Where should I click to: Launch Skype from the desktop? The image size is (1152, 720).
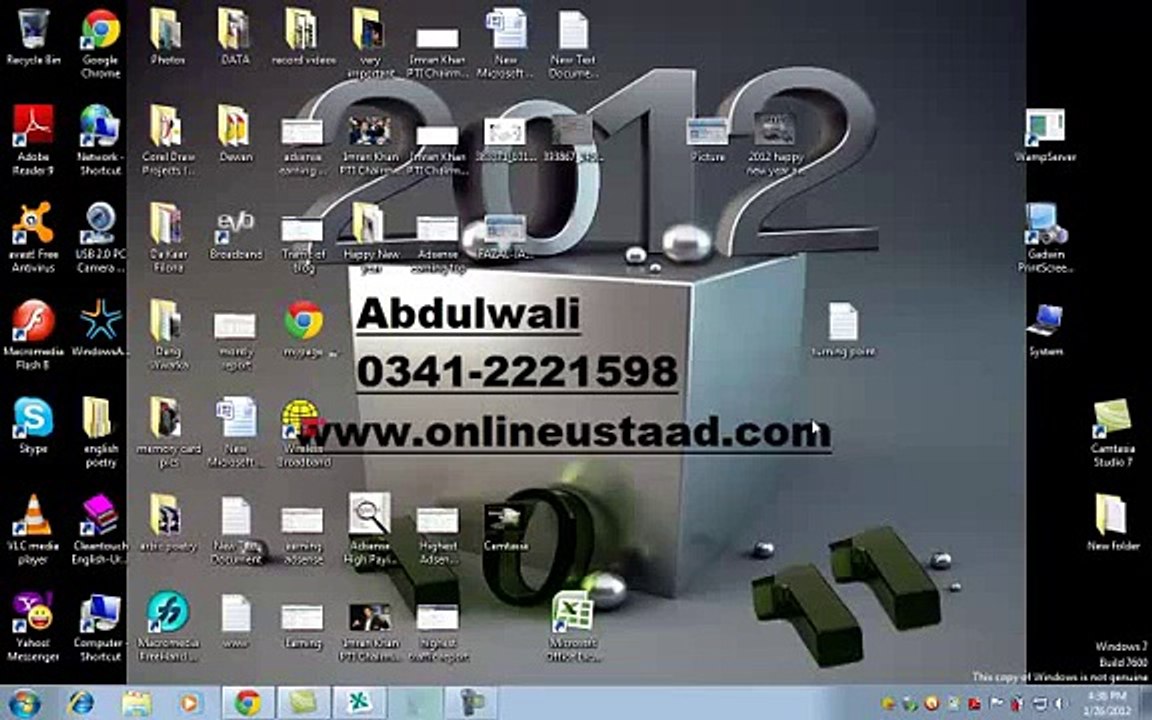(x=33, y=425)
